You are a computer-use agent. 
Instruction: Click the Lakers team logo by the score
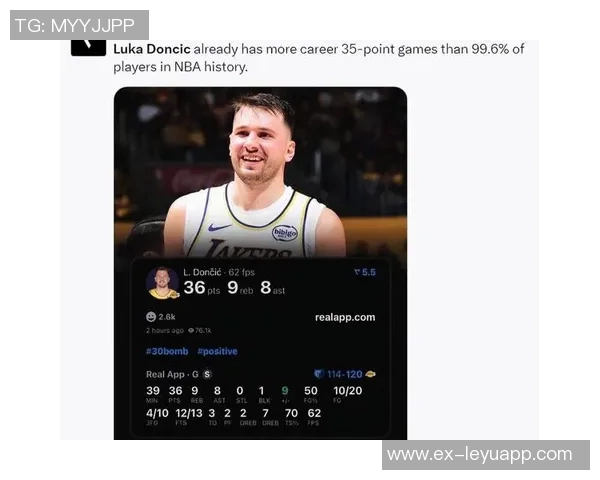pyautogui.click(x=370, y=374)
